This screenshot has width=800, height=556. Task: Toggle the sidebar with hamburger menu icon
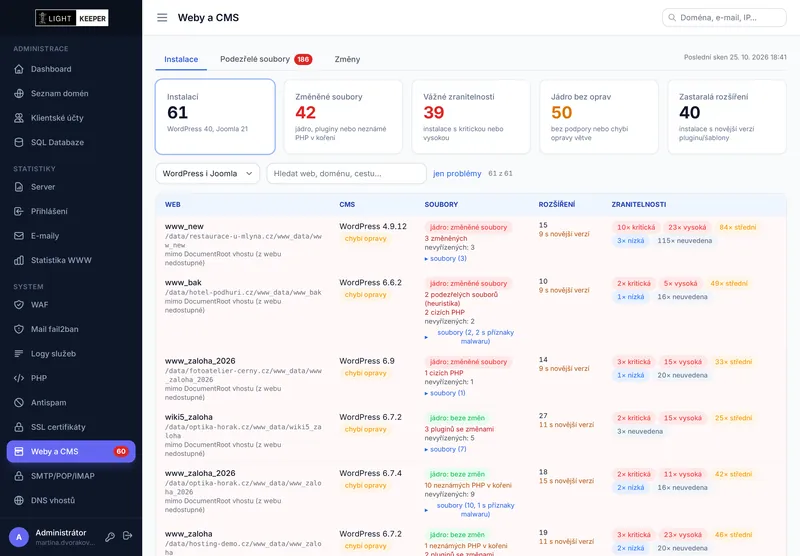pos(162,18)
